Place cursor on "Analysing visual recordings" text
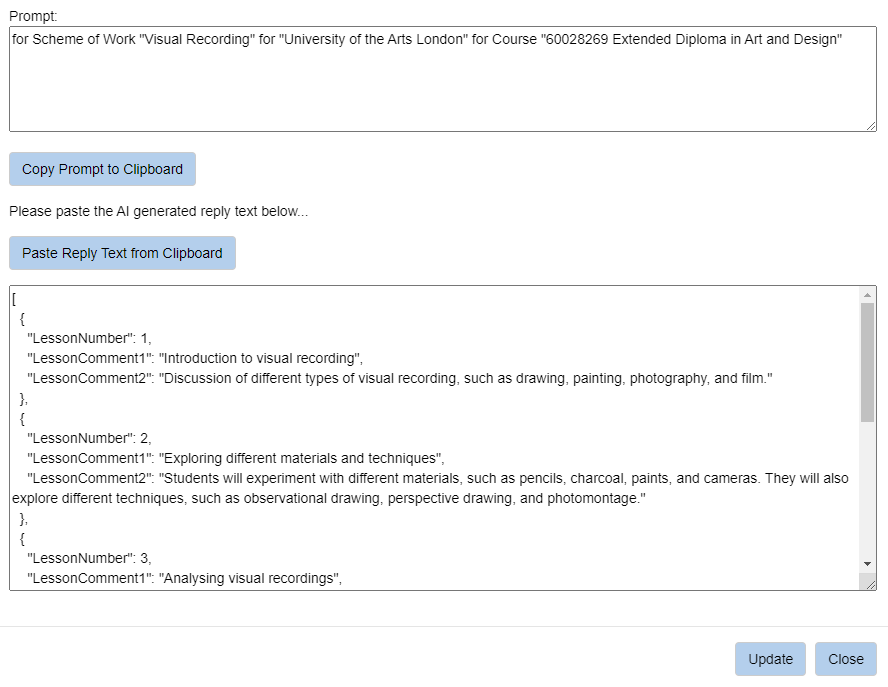 click(x=250, y=578)
